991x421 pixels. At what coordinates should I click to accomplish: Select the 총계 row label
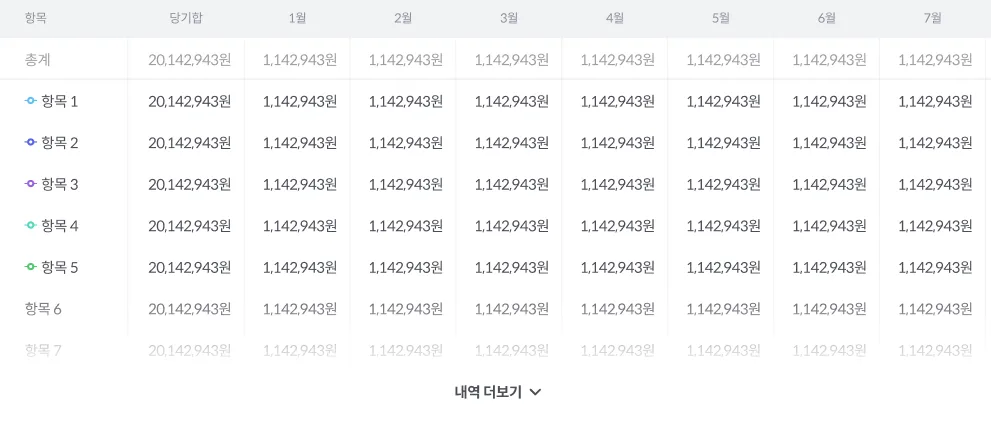pos(38,59)
